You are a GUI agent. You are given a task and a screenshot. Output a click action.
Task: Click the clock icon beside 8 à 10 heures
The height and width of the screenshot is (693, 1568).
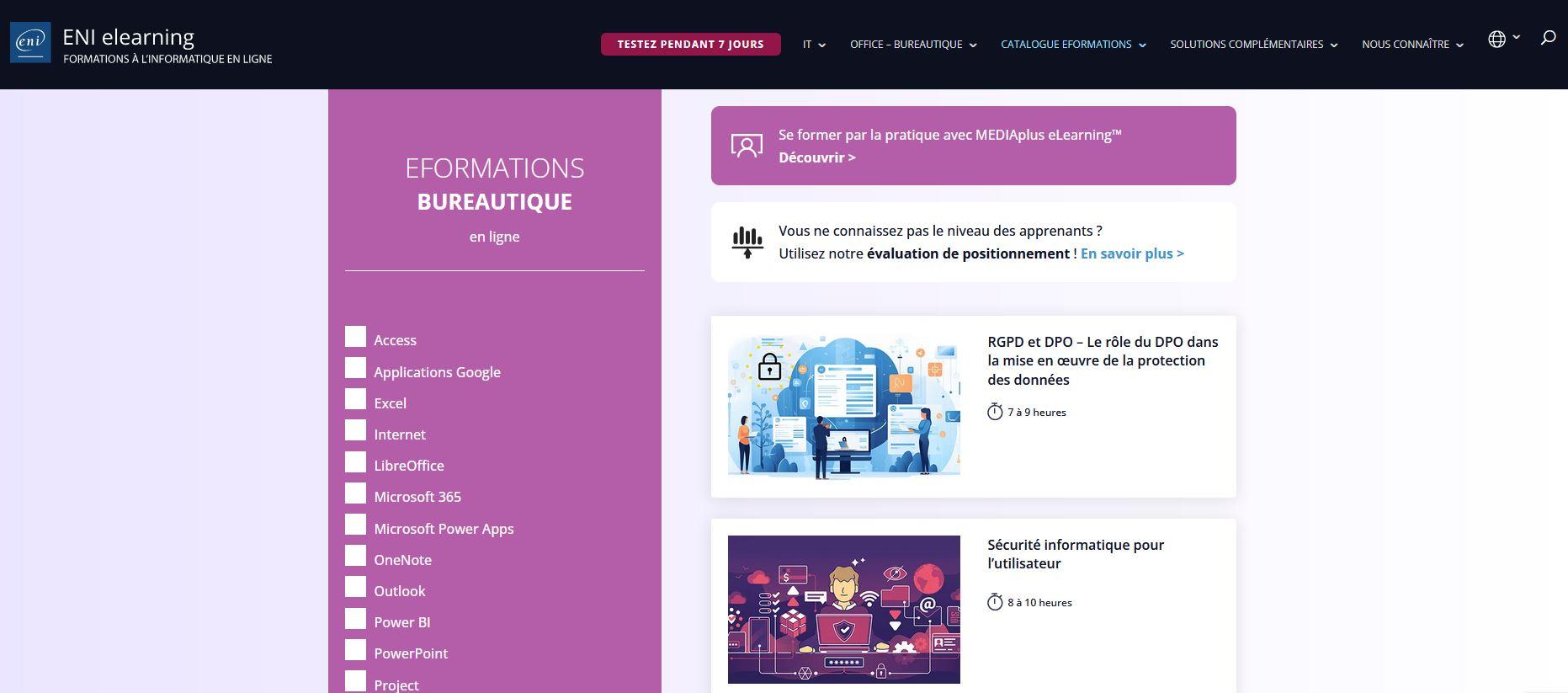[995, 602]
